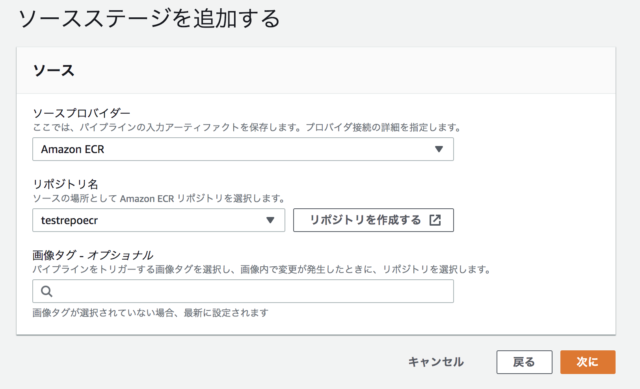
Task: Open the Amazon ECR source provider dropdown
Action: (x=243, y=149)
